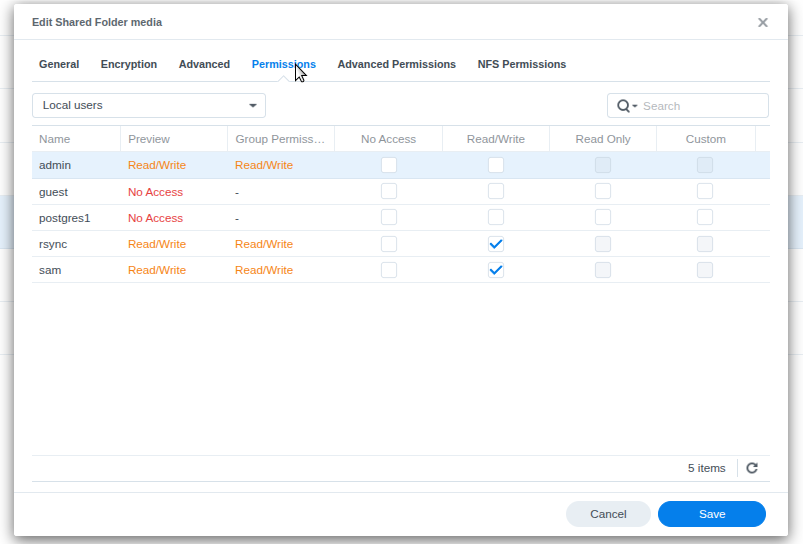Click the refresh icon beside item count
Viewport: 803px width, 544px height.
pos(752,468)
